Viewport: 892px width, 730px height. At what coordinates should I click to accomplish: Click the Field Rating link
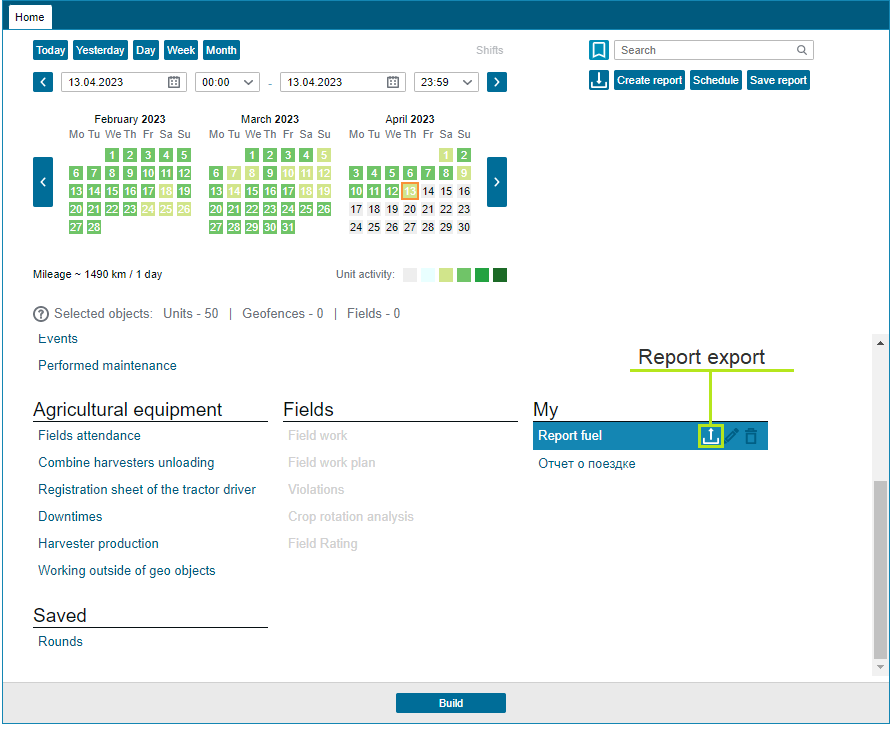(x=323, y=544)
